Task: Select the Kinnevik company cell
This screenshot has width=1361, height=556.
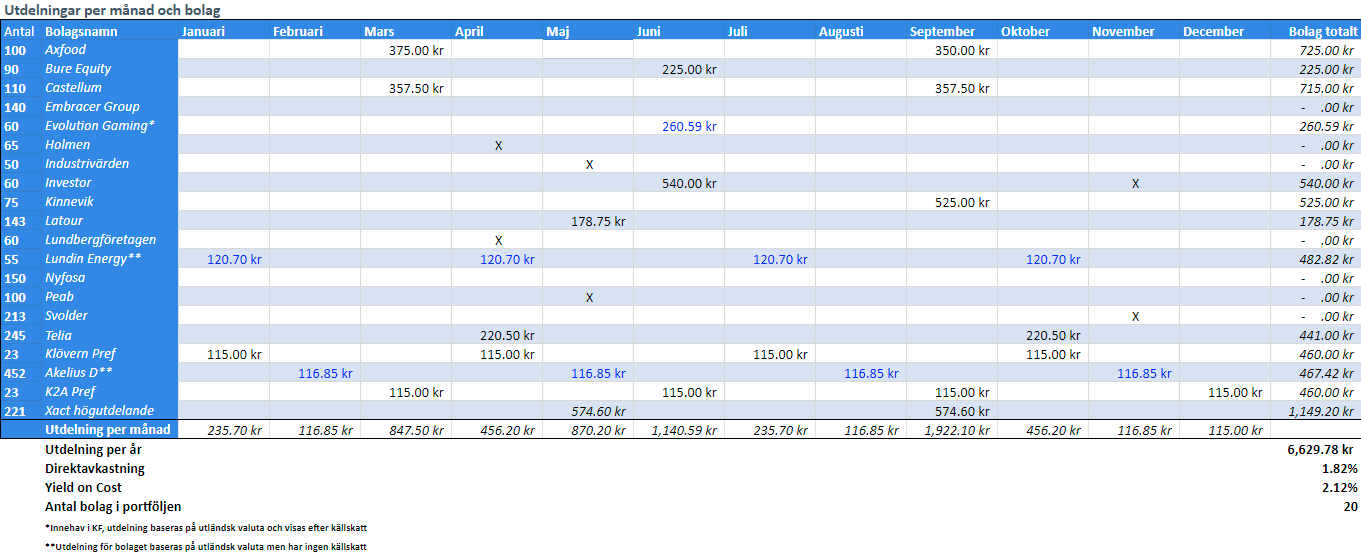Action: click(110, 202)
